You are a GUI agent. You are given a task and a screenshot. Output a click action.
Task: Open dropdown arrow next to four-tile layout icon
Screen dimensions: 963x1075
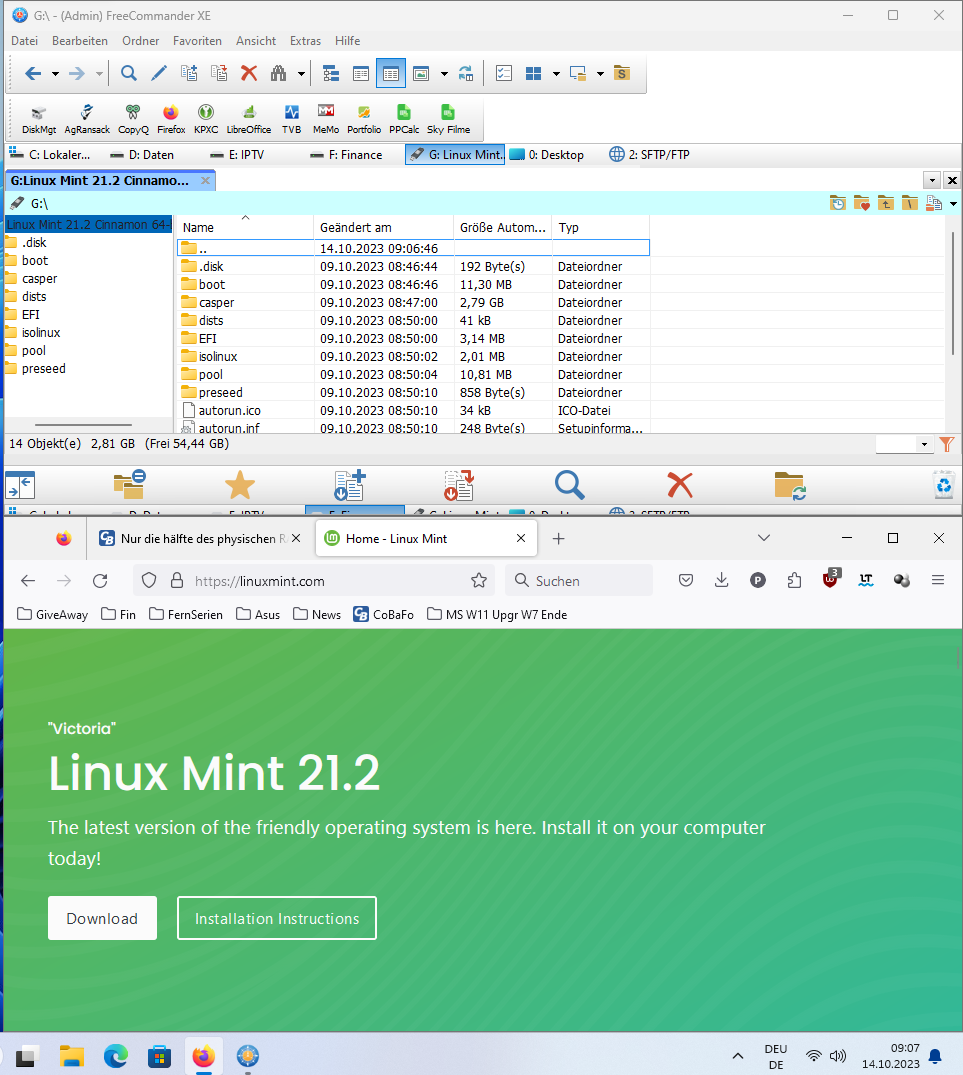556,73
